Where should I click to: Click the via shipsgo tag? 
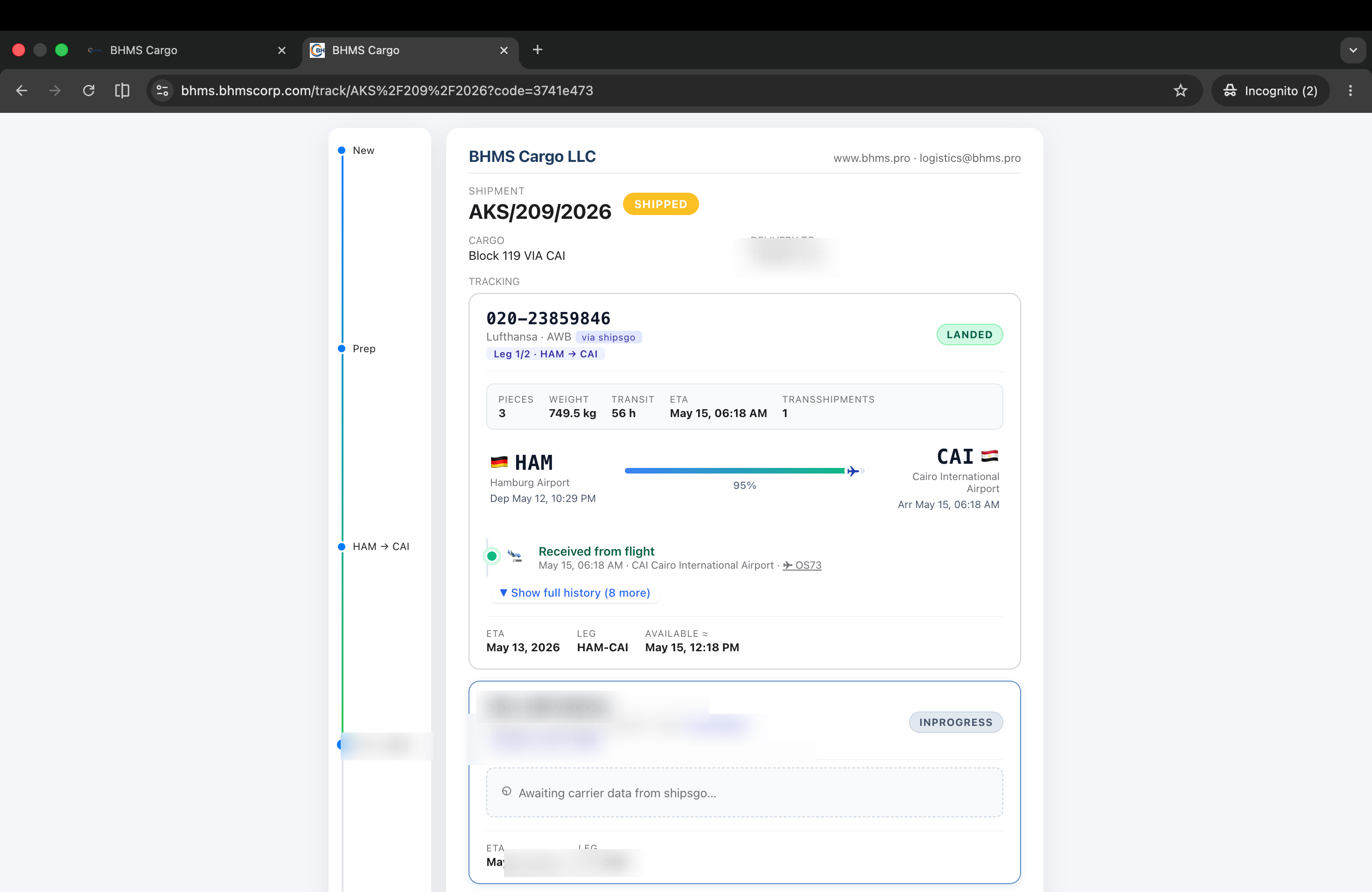[x=608, y=337]
